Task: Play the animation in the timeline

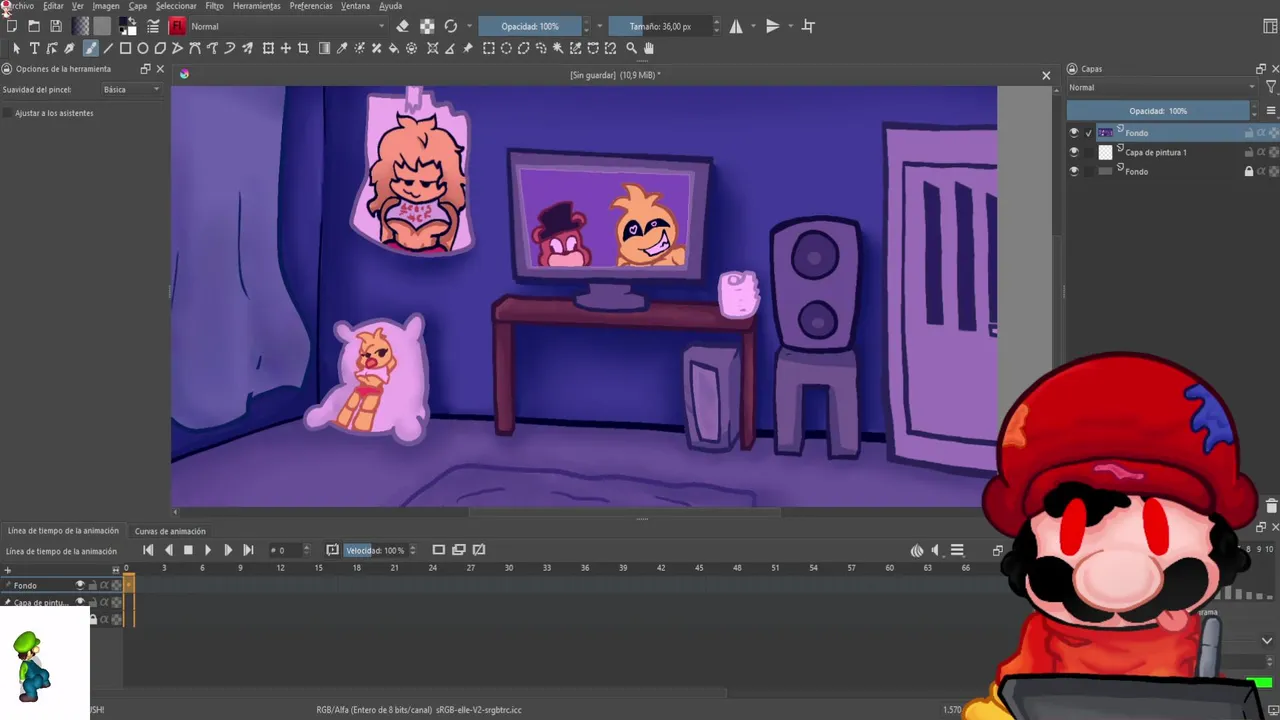Action: point(207,550)
